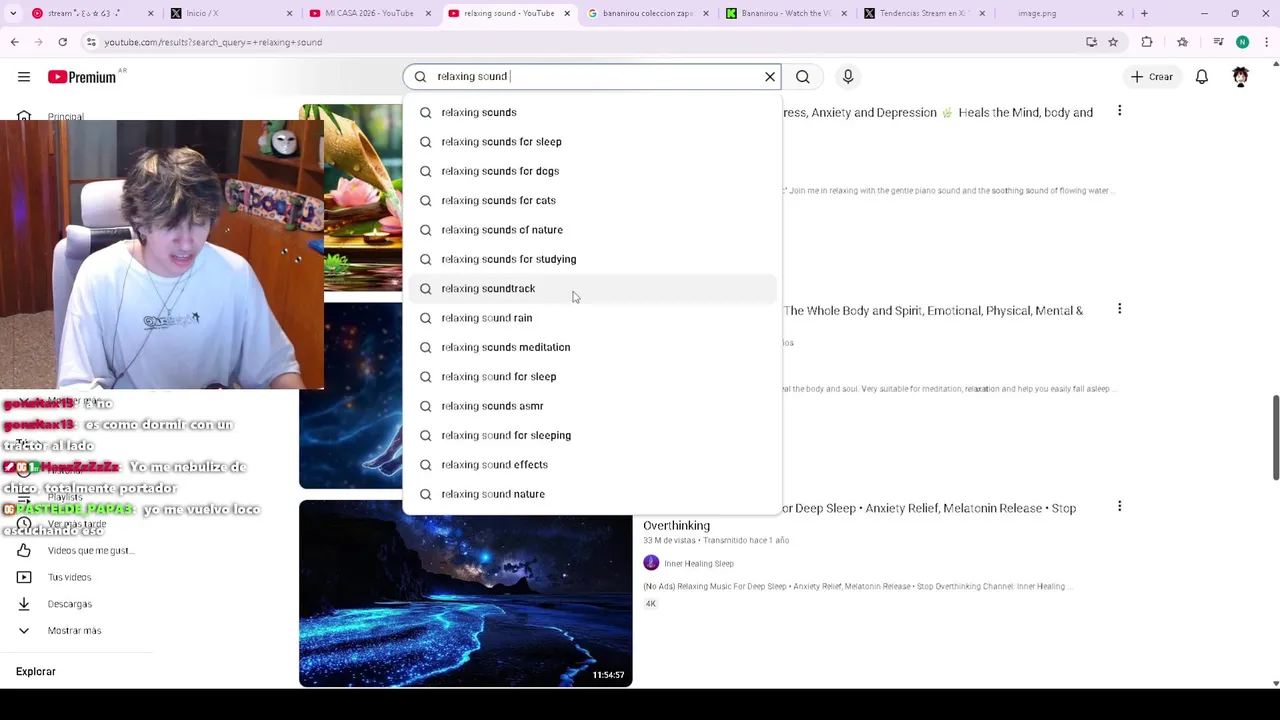Open the blue glowing beach video thumbnail

coord(465,594)
